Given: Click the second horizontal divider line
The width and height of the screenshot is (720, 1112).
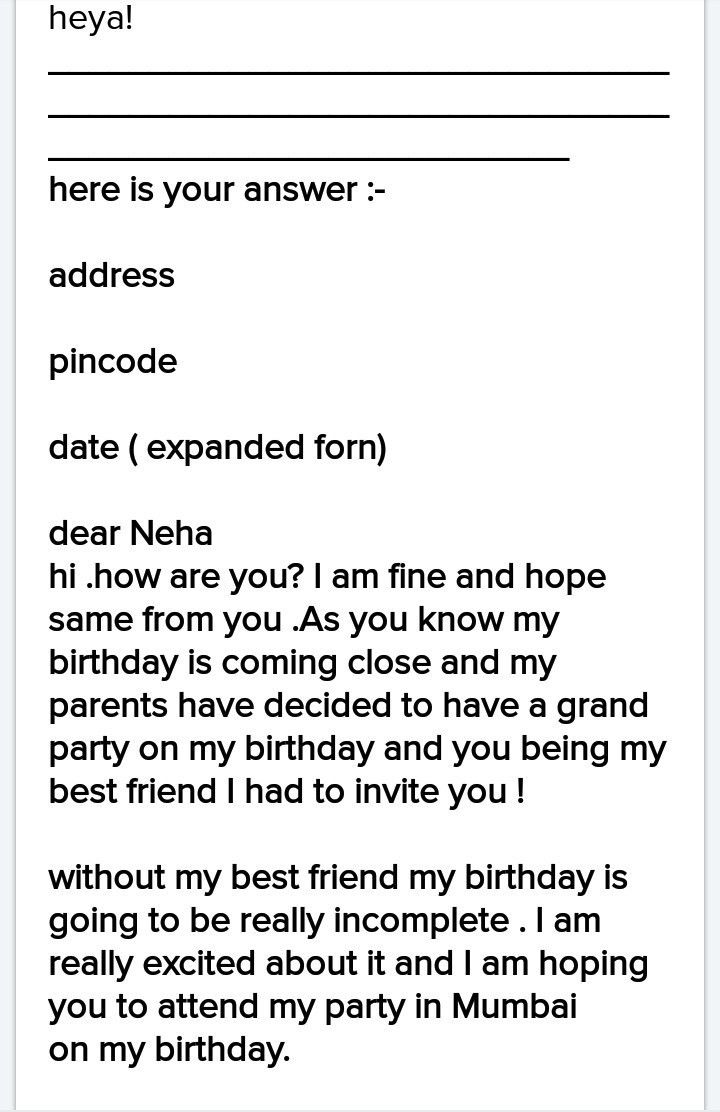Looking at the screenshot, I should 358,116.
